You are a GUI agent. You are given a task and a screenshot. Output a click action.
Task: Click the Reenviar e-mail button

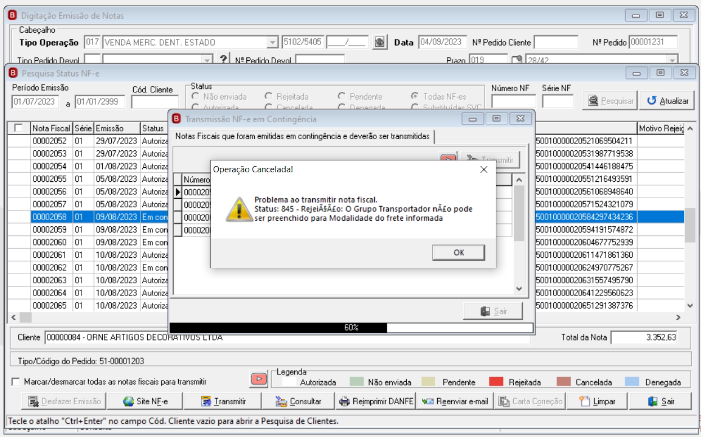pos(455,401)
